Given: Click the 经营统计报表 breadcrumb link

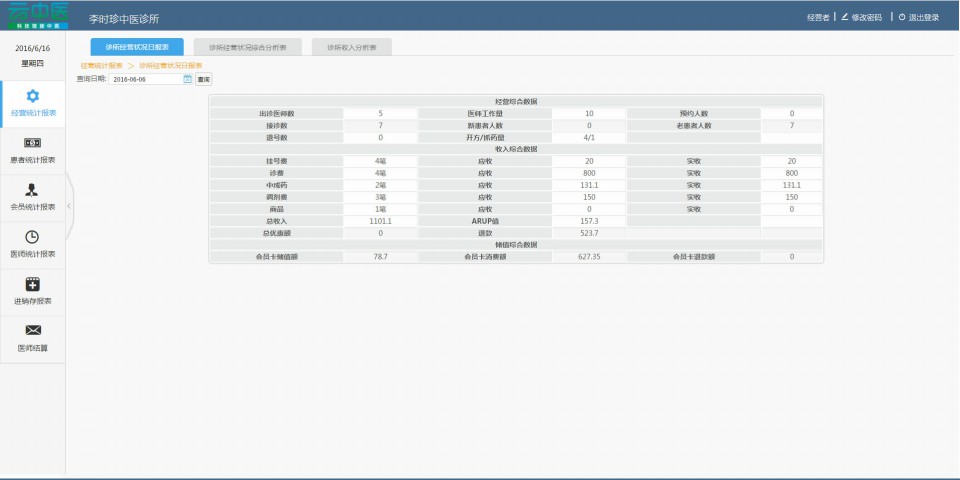Looking at the screenshot, I should point(101,65).
